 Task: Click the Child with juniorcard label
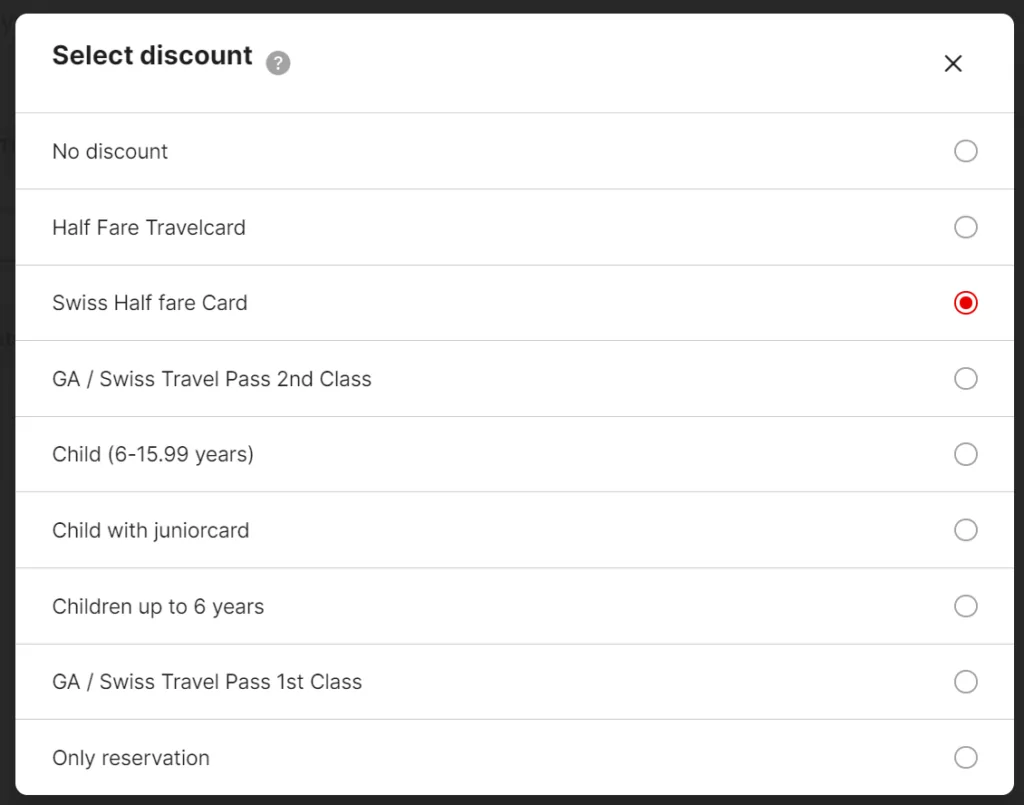[151, 531]
